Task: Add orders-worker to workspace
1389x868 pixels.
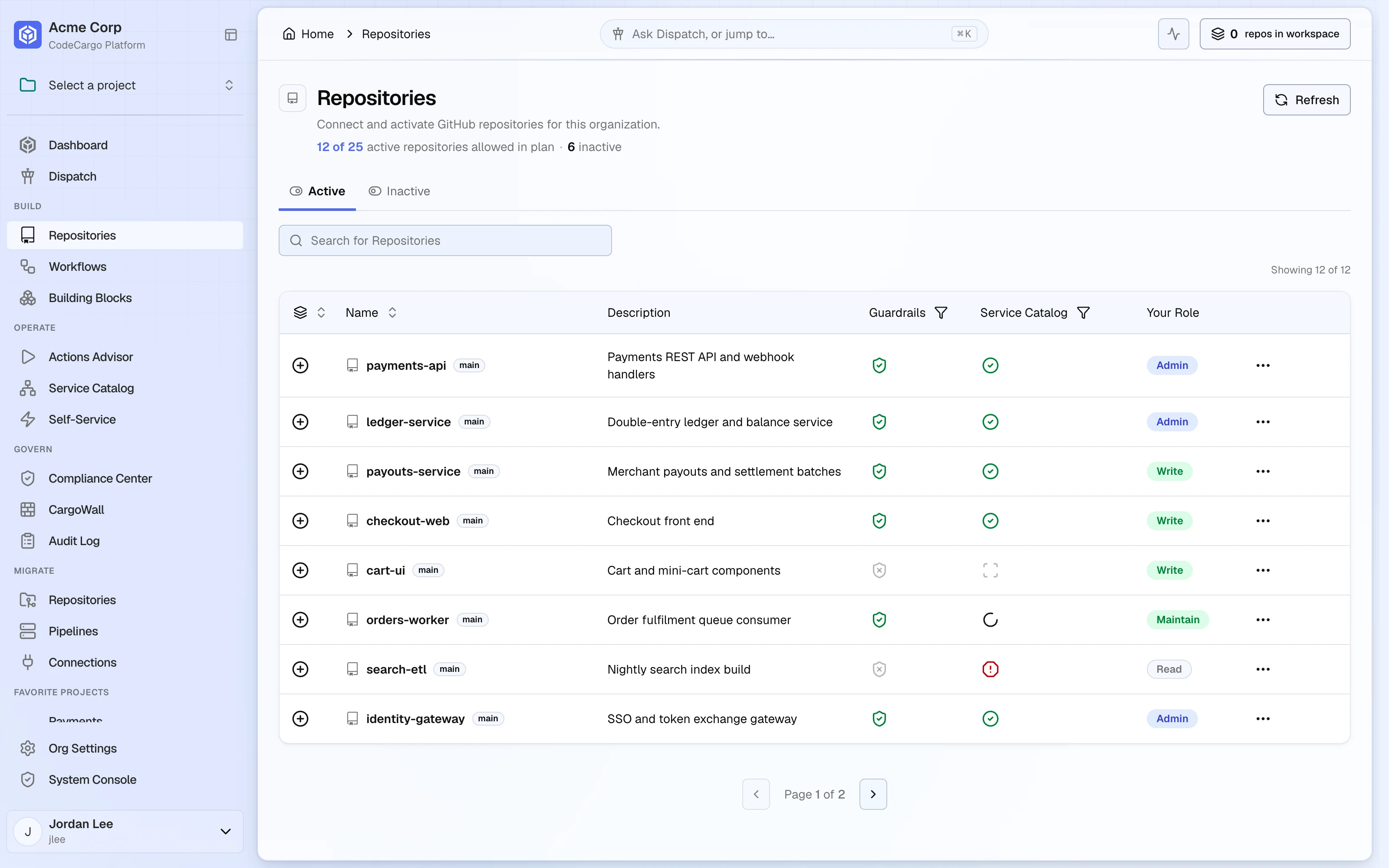Action: point(300,619)
